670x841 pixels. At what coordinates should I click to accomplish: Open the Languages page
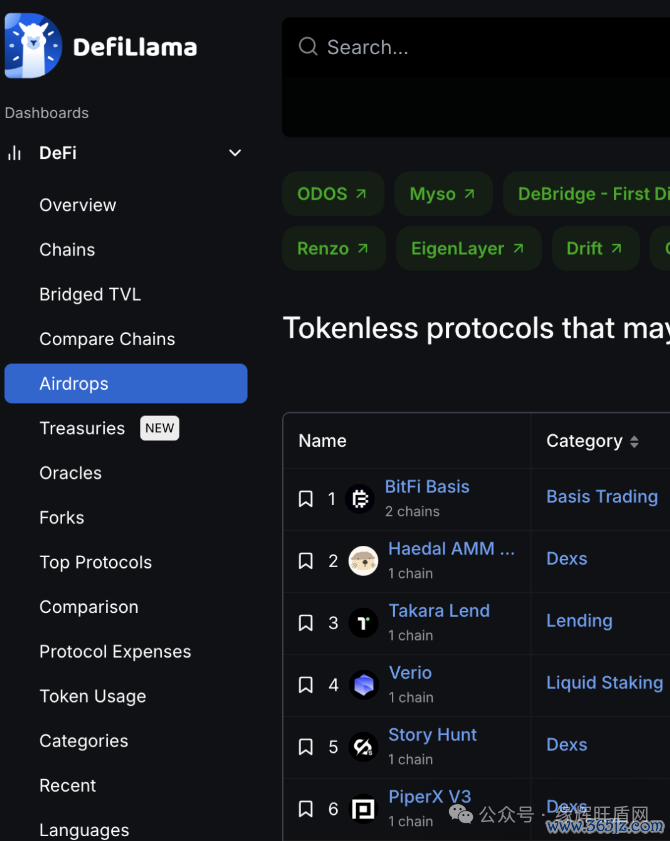pyautogui.click(x=84, y=830)
